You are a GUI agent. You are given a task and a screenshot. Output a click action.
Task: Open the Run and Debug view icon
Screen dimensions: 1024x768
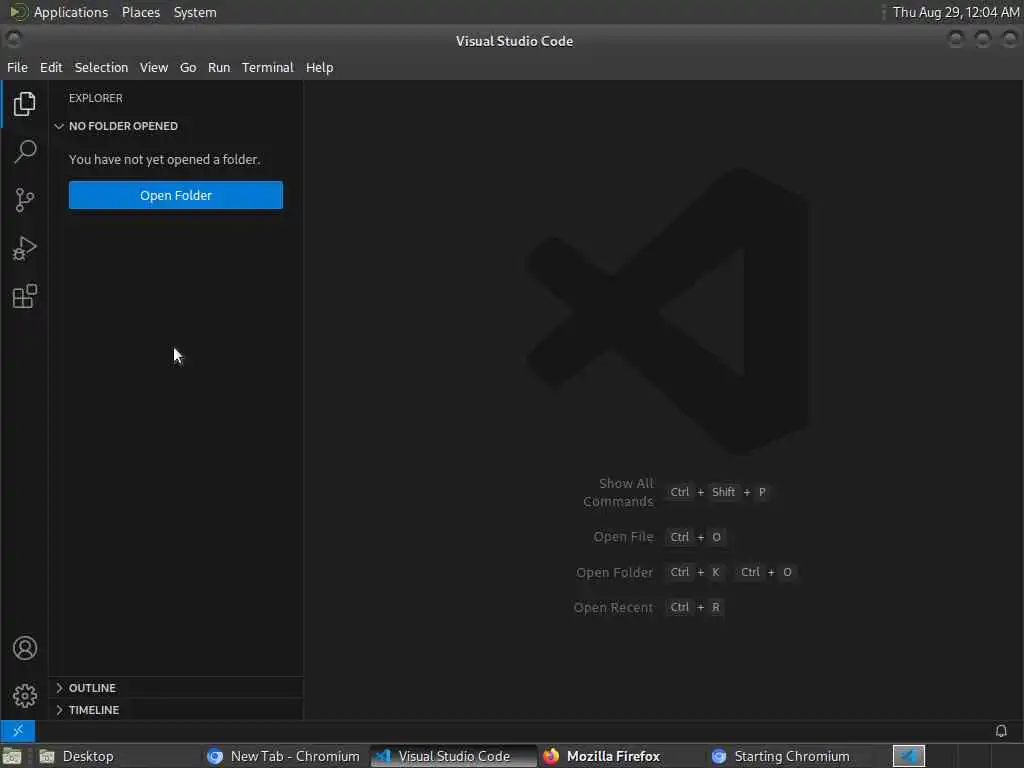click(x=25, y=248)
